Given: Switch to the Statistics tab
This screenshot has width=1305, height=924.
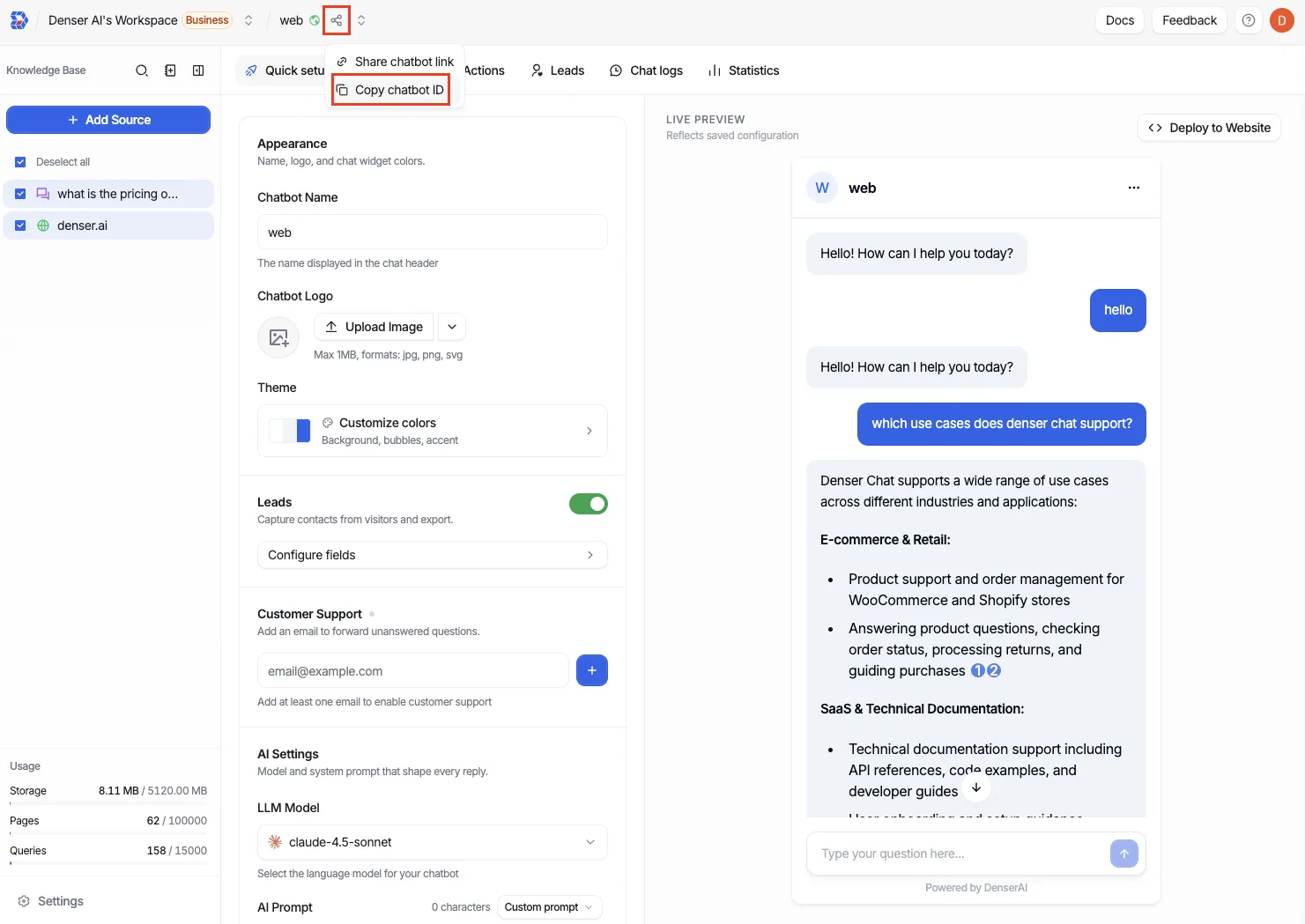Looking at the screenshot, I should [x=744, y=70].
